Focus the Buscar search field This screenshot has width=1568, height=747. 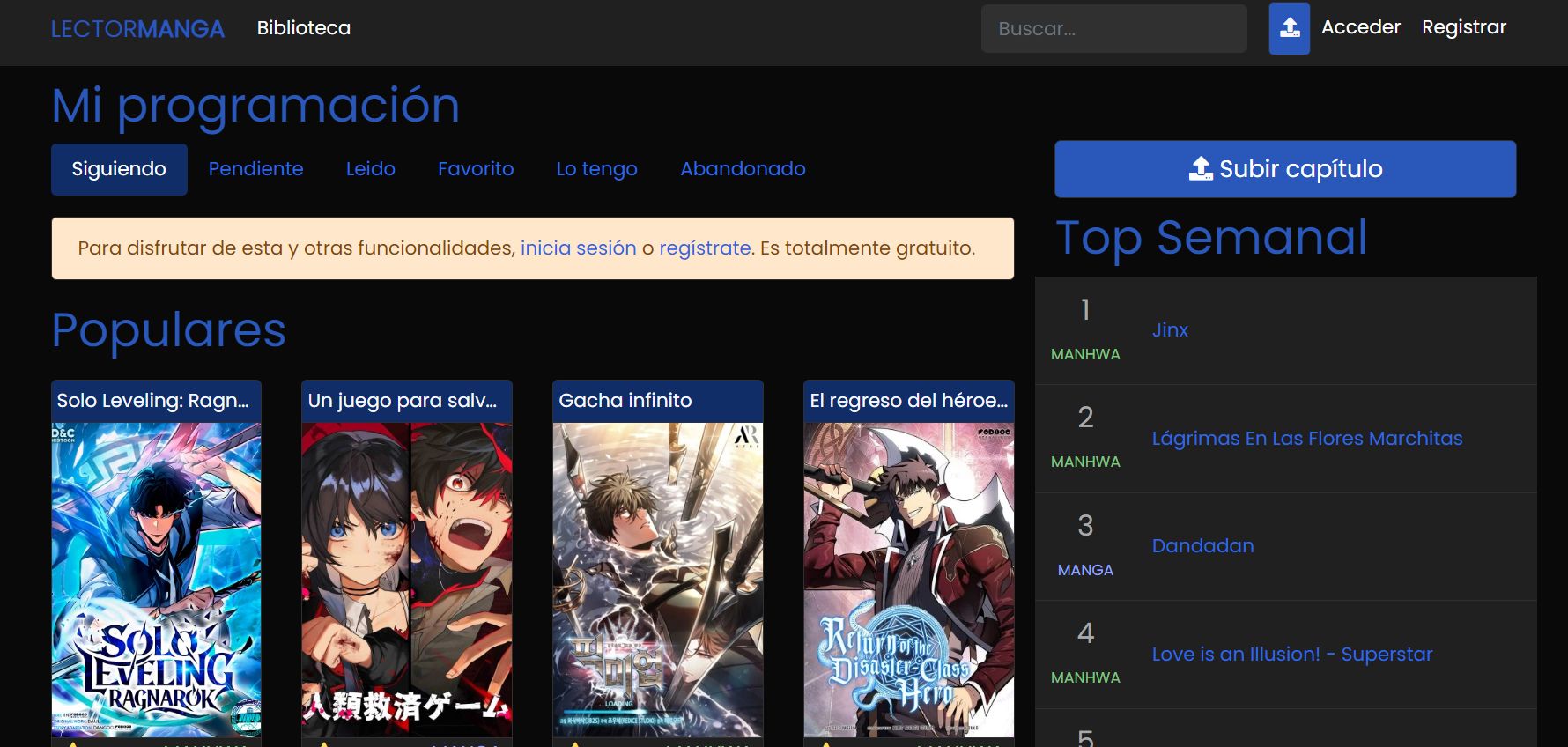1113,28
